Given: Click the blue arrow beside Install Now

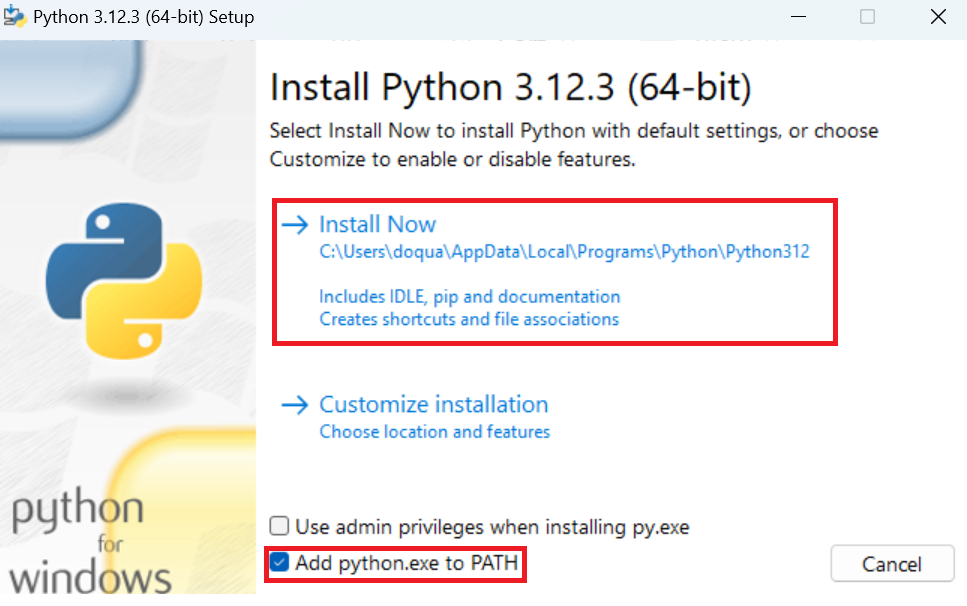Looking at the screenshot, I should coord(294,224).
